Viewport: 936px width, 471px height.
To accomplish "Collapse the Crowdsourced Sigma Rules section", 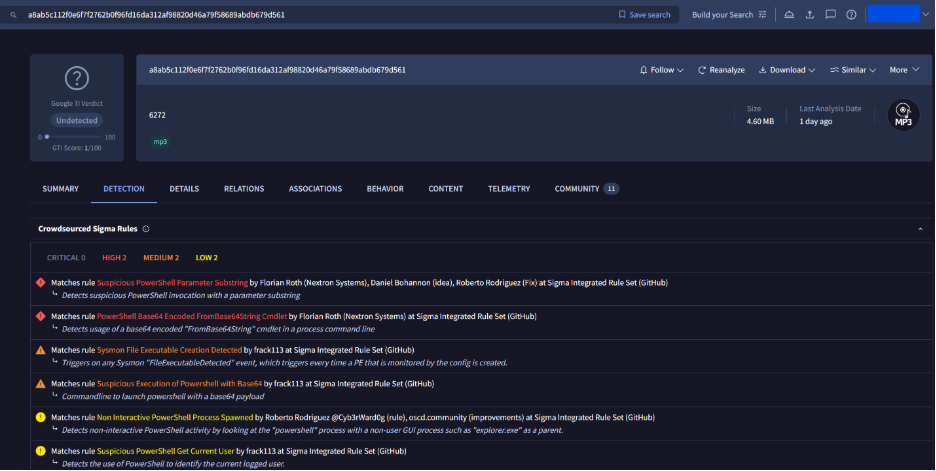I will [920, 229].
